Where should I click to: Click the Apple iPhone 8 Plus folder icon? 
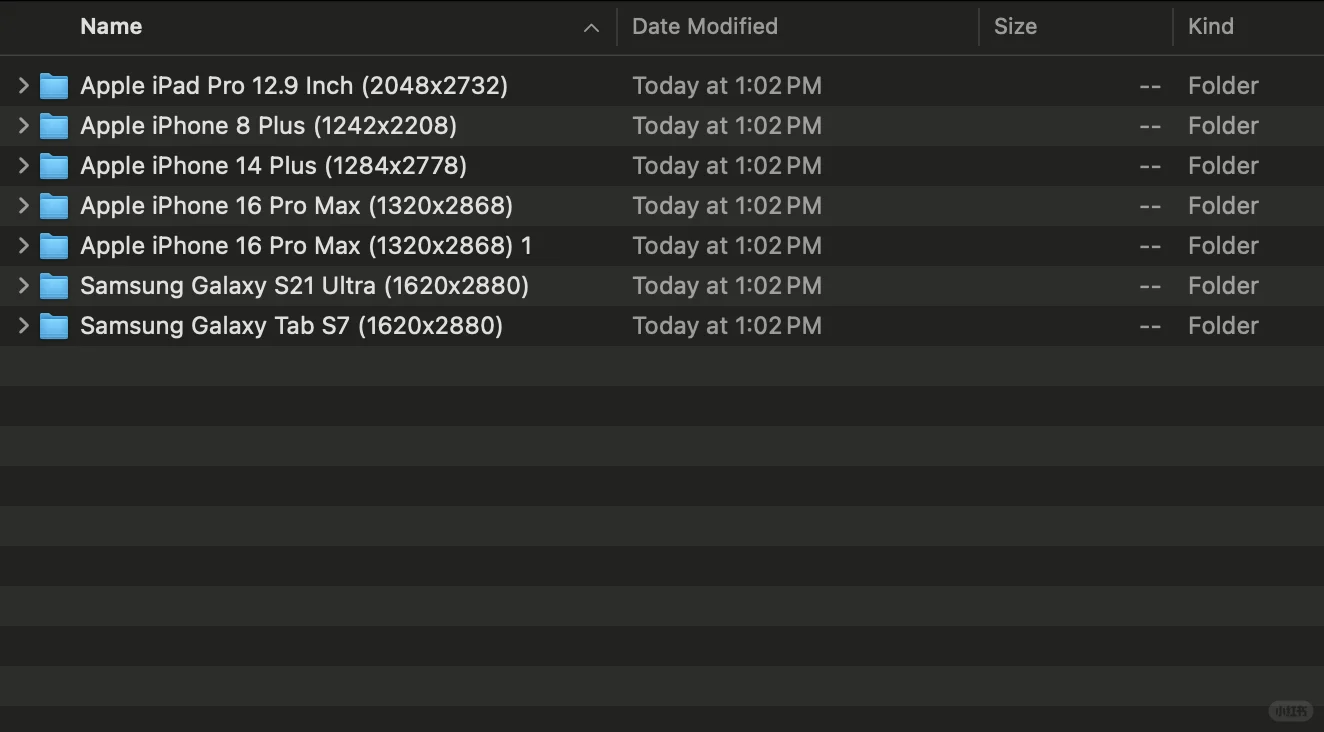point(54,126)
